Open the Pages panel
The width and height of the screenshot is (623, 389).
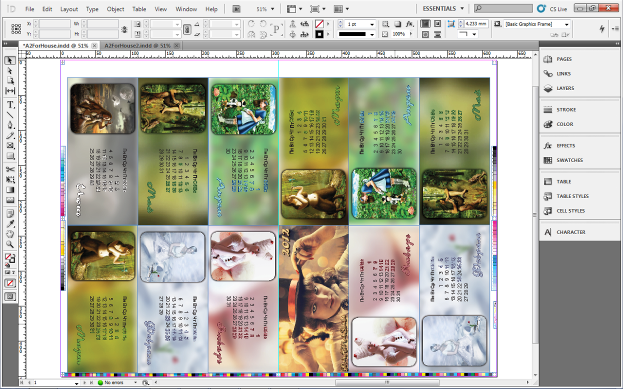click(x=564, y=59)
